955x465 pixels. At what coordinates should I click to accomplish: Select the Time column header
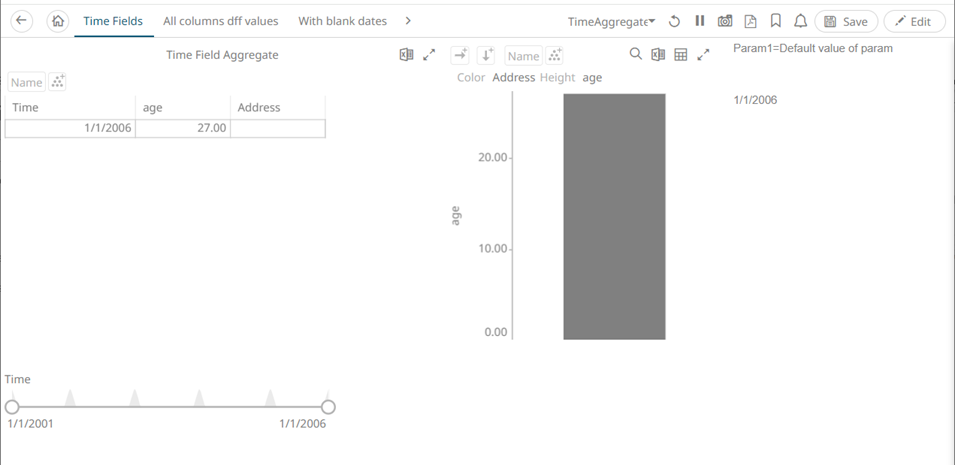point(70,107)
